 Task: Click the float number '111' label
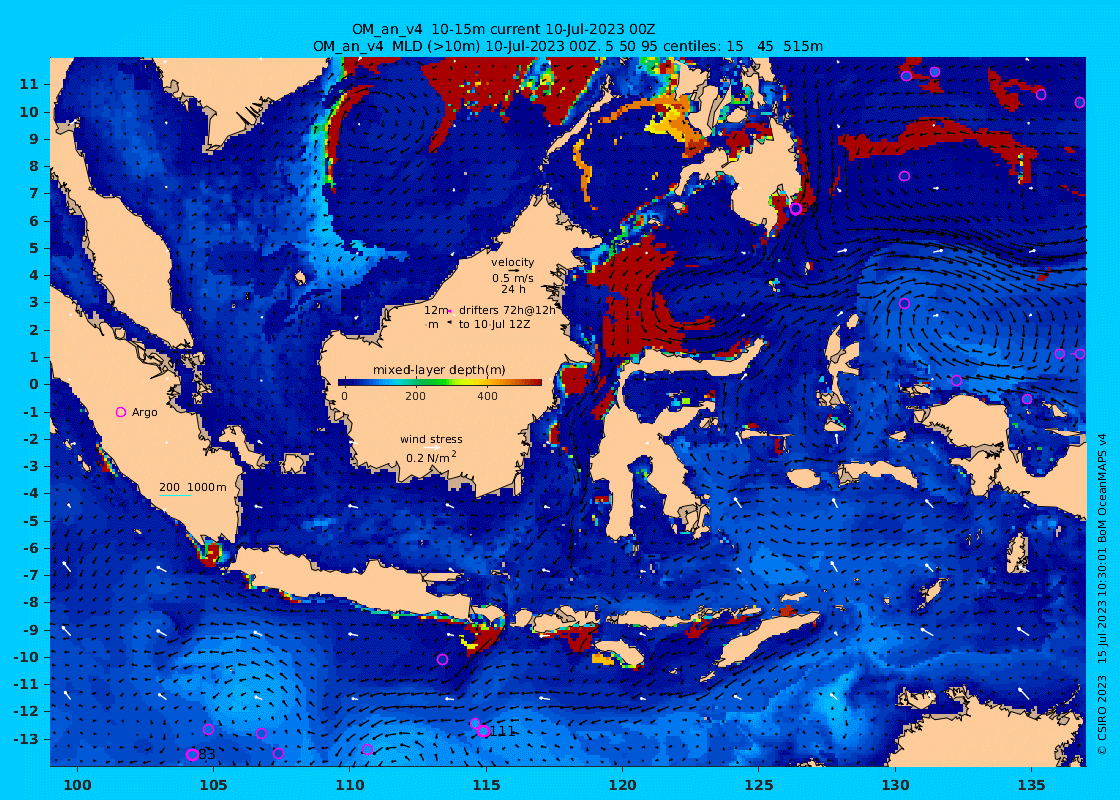(503, 731)
